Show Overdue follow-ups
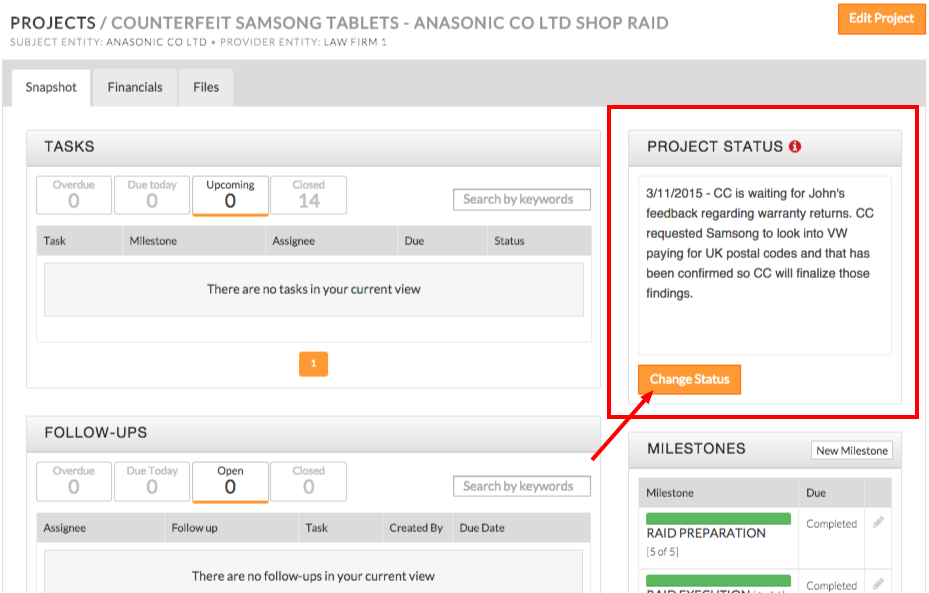Viewport: 929px width, 593px height. click(74, 481)
